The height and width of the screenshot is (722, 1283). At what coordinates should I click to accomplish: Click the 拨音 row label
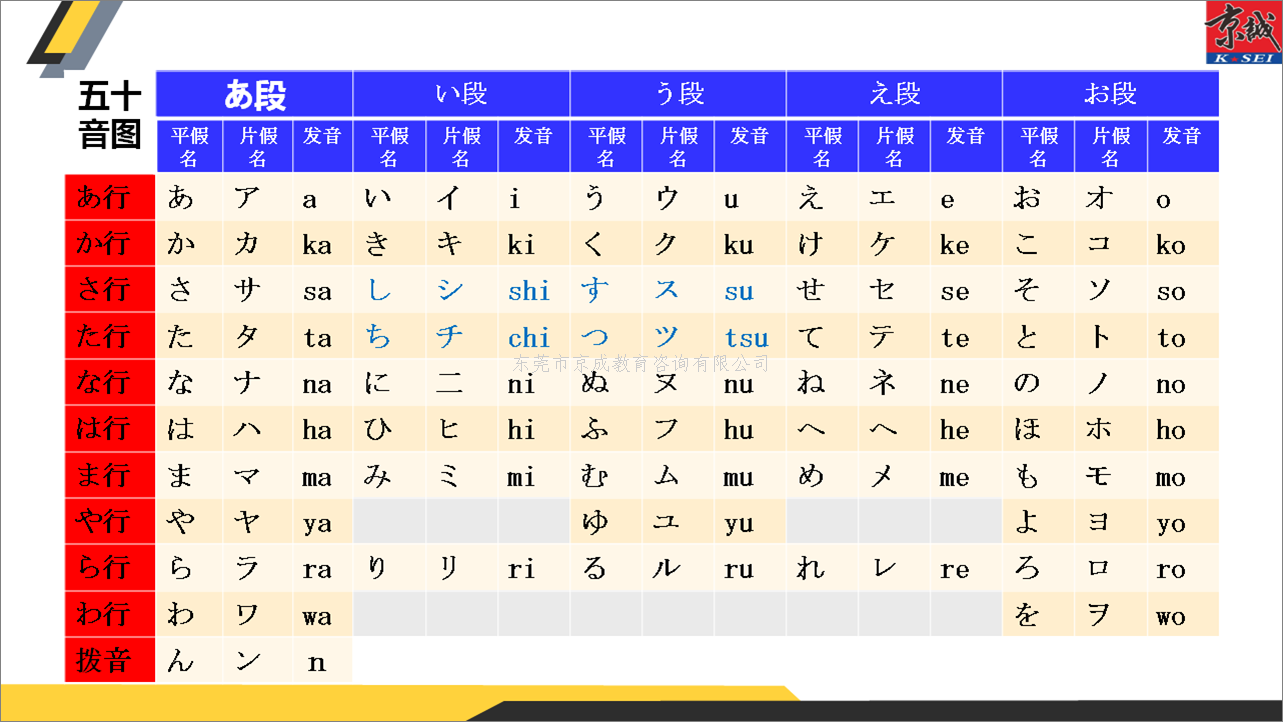click(110, 660)
